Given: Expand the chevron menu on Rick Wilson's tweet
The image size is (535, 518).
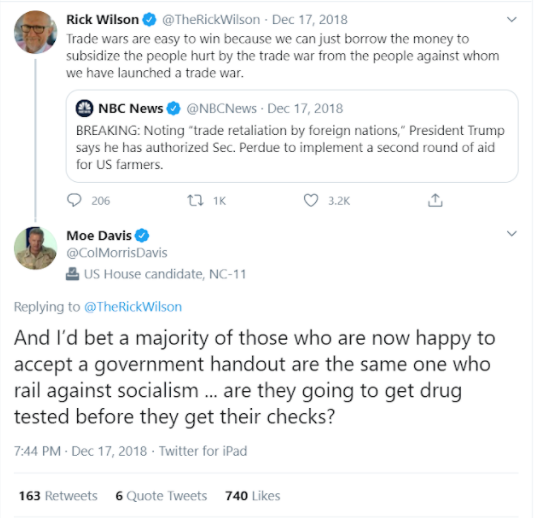Looking at the screenshot, I should (511, 19).
